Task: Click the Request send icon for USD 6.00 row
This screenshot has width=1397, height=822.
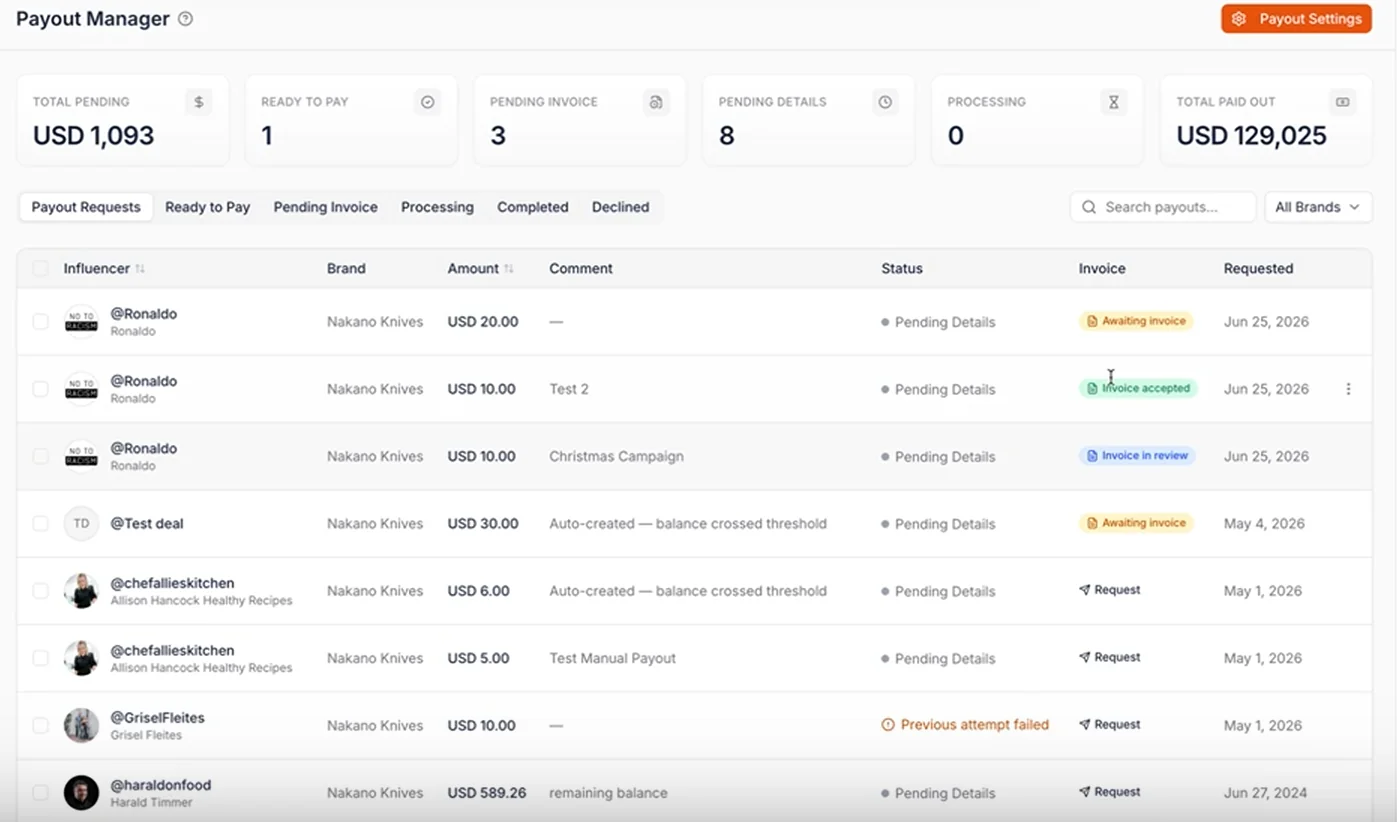Action: 1085,590
